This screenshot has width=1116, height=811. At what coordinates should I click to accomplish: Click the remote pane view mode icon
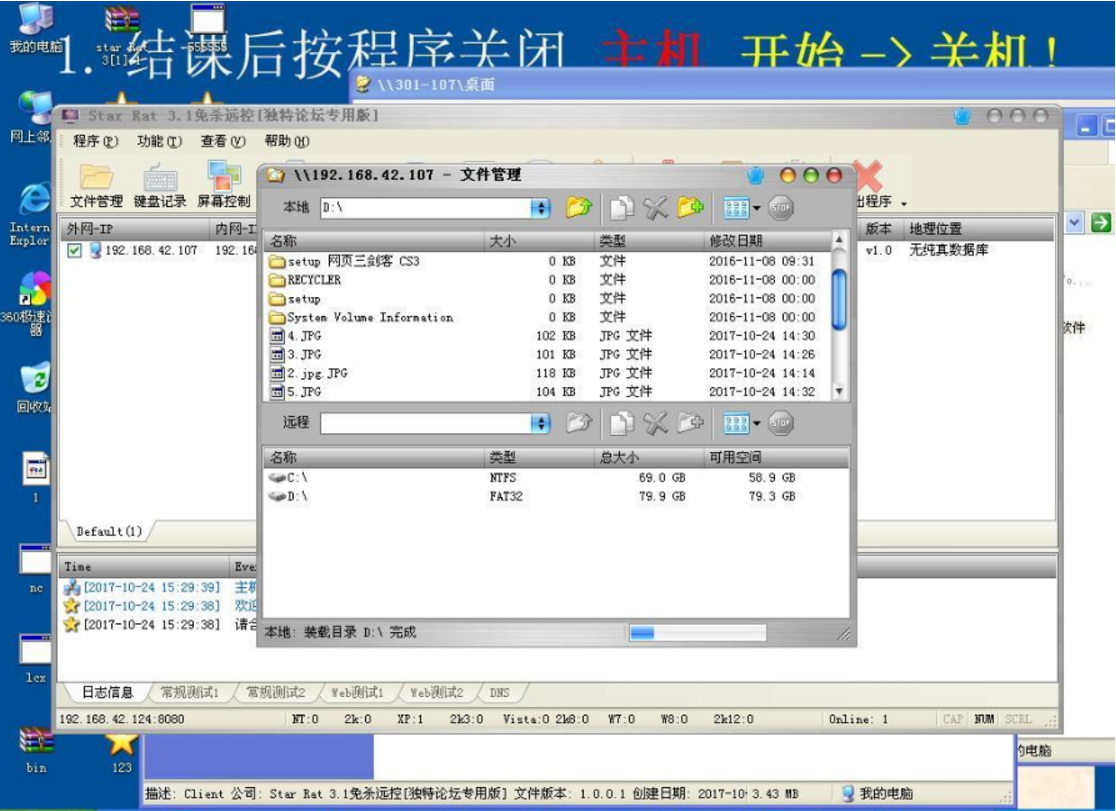click(736, 424)
